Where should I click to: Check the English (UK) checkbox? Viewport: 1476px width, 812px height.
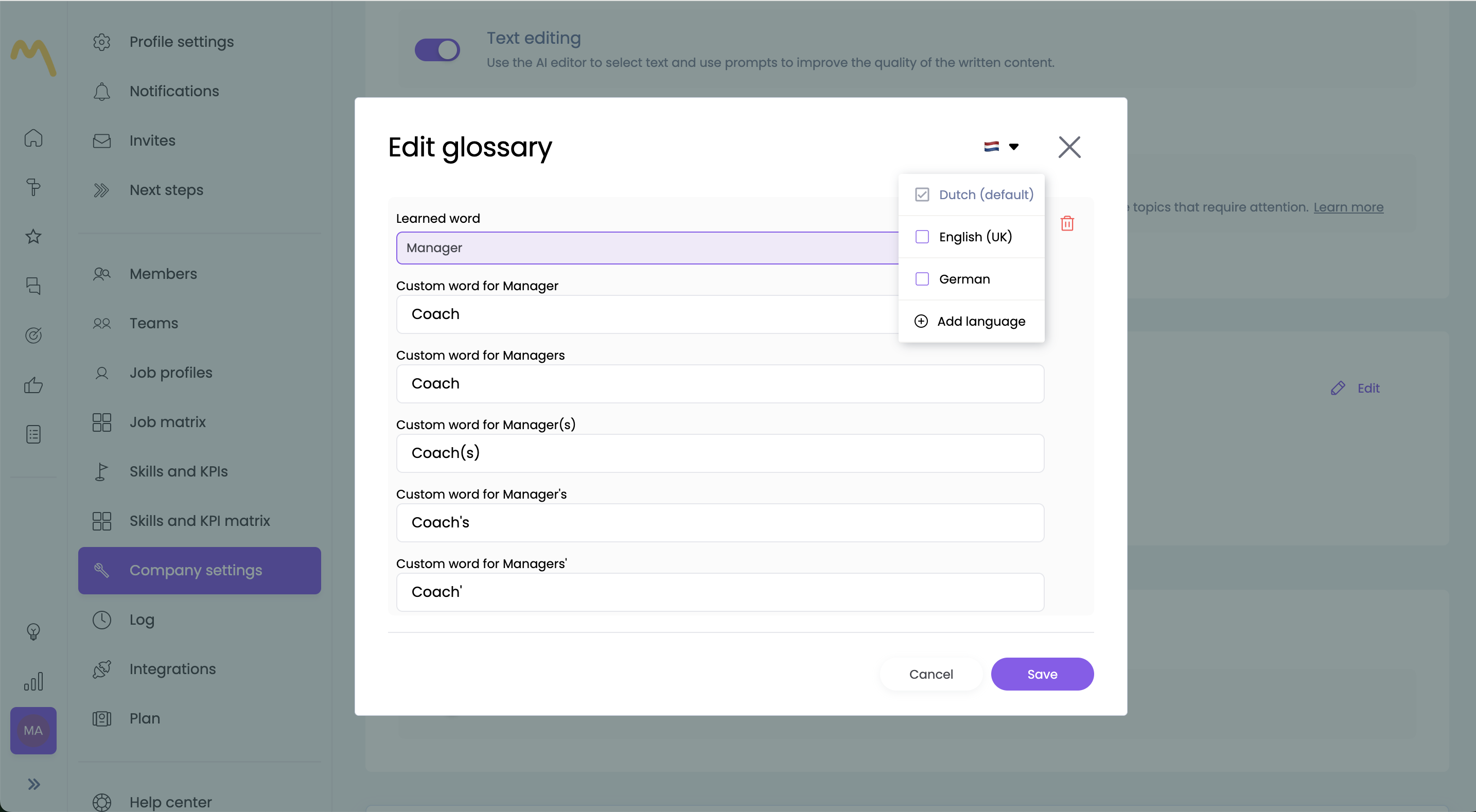point(922,237)
